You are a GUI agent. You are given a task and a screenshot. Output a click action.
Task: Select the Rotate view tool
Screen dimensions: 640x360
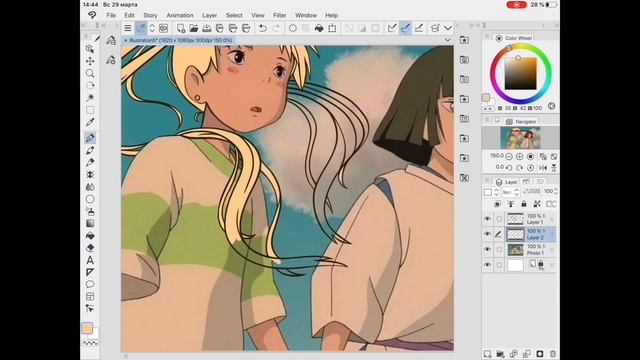90,86
